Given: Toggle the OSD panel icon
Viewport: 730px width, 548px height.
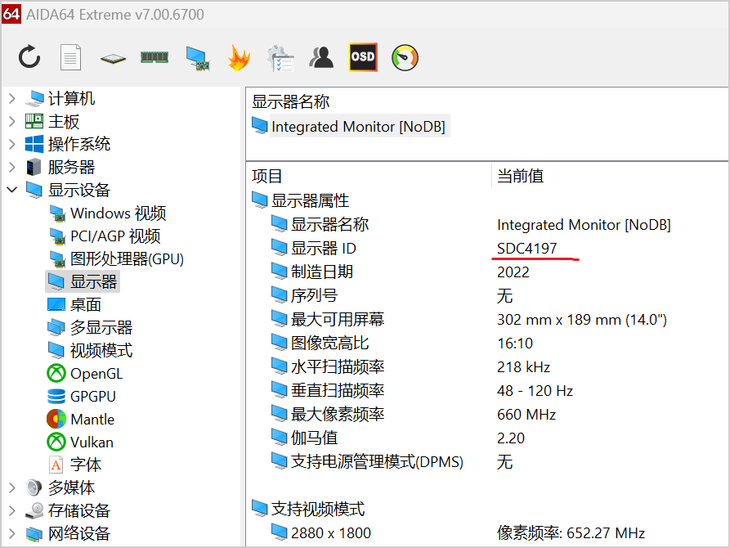Looking at the screenshot, I should 363,57.
